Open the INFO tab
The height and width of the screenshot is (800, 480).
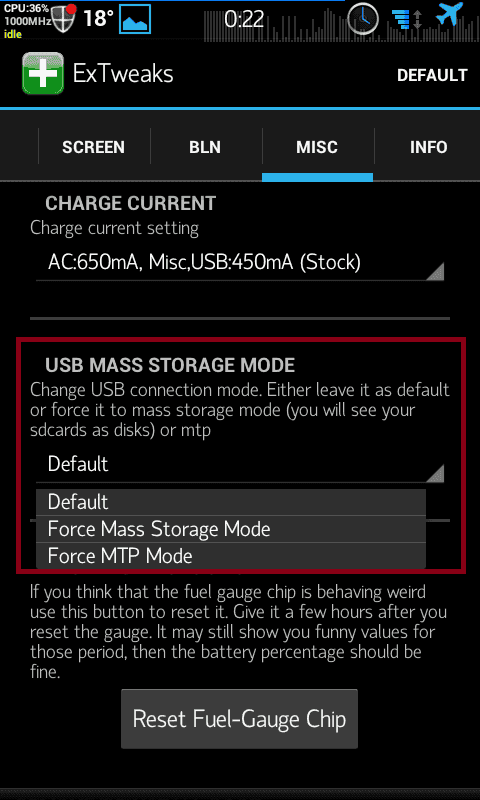[428, 147]
